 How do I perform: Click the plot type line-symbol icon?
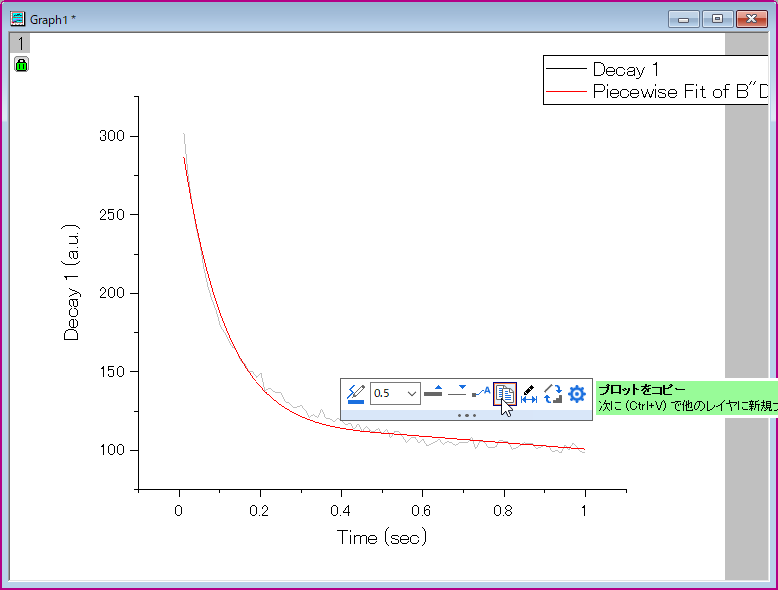481,392
